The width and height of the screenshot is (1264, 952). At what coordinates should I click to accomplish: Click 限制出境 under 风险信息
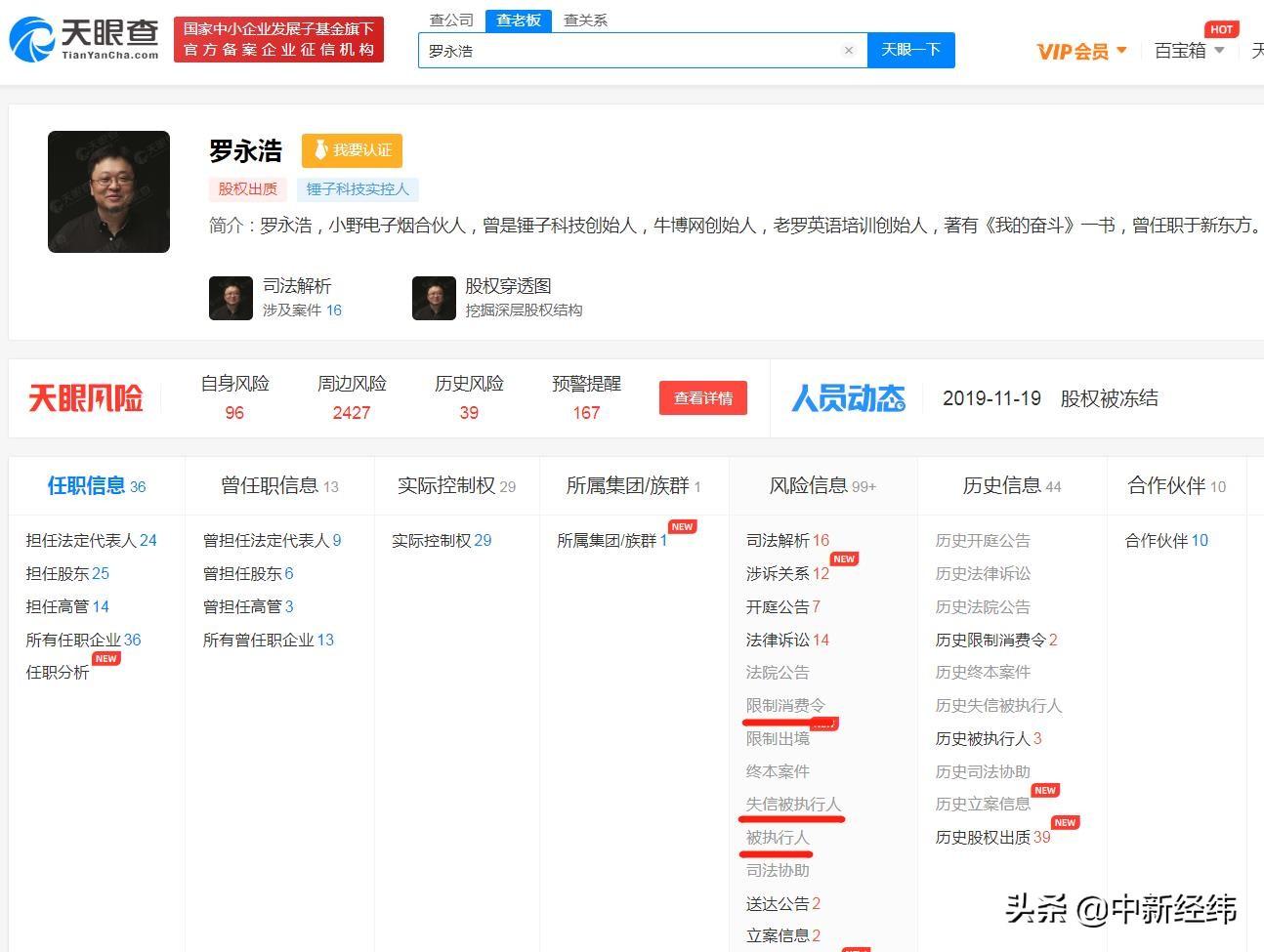pyautogui.click(x=778, y=739)
